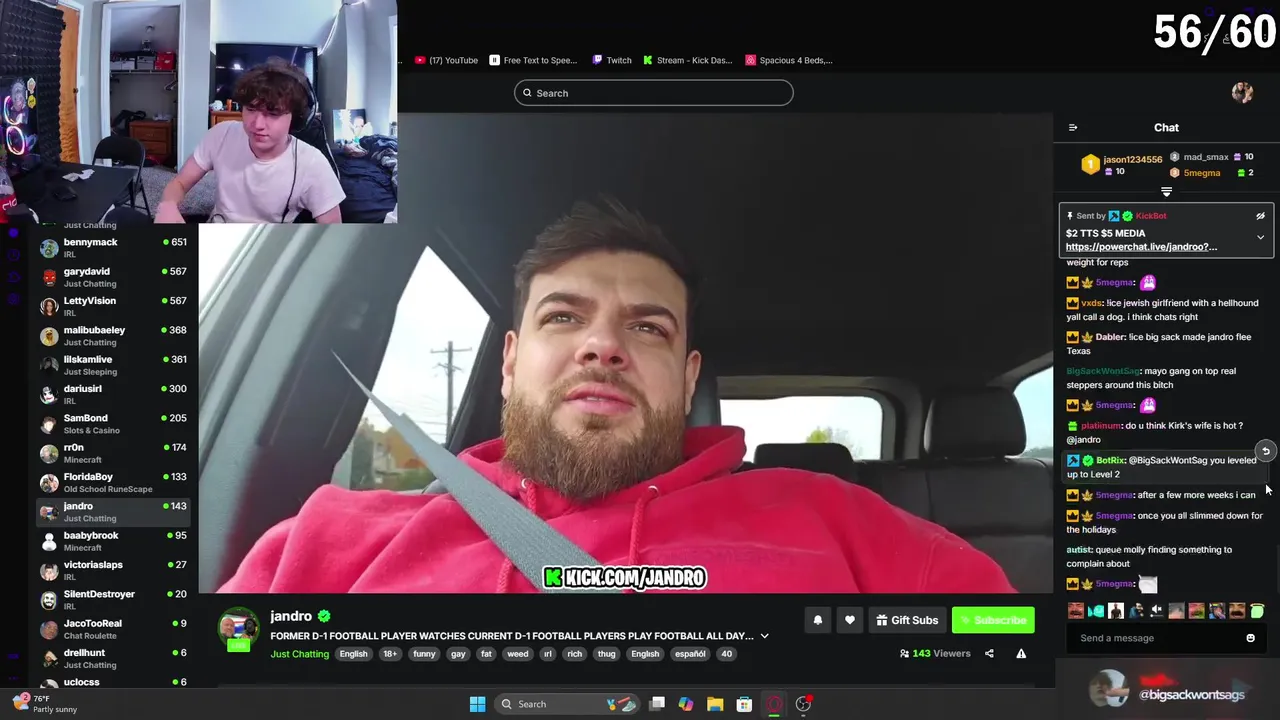Click the mad_smax gifter name
The width and height of the screenshot is (1280, 720).
(1206, 157)
